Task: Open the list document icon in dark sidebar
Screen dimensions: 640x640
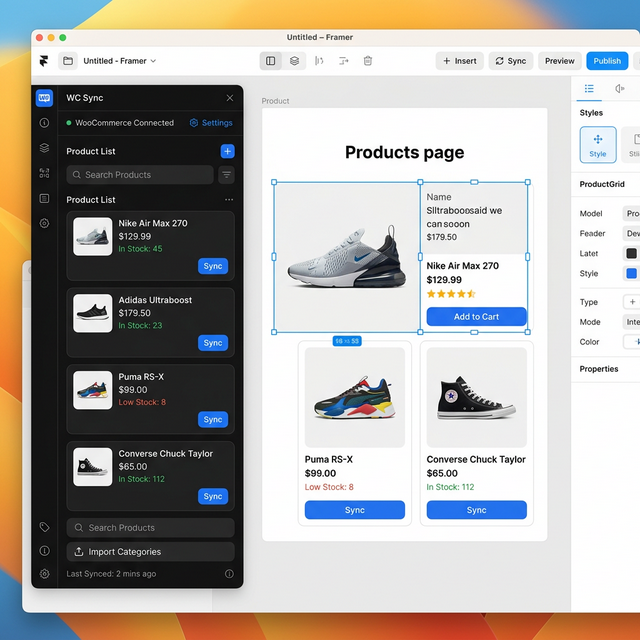Action: click(x=44, y=198)
